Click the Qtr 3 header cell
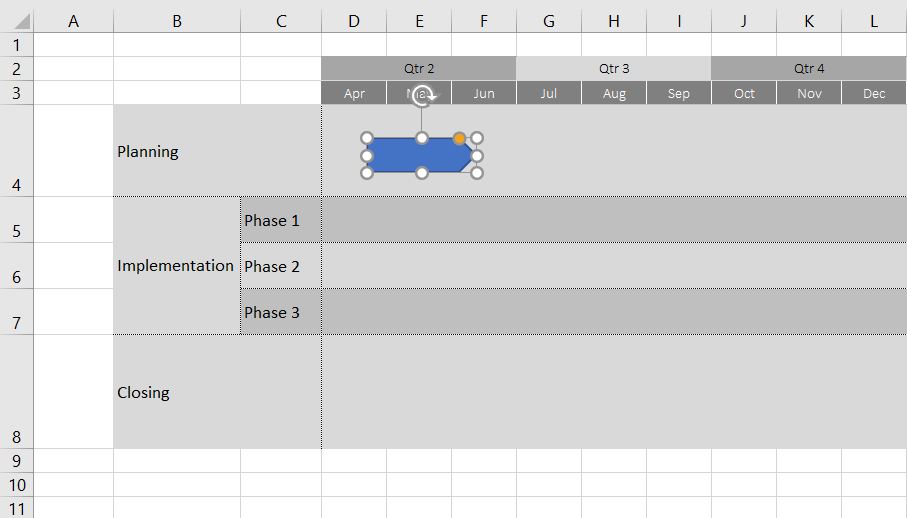 coord(614,69)
